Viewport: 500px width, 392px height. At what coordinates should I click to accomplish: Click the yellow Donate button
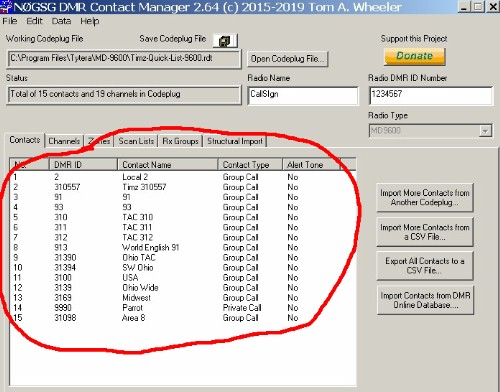pos(415,56)
